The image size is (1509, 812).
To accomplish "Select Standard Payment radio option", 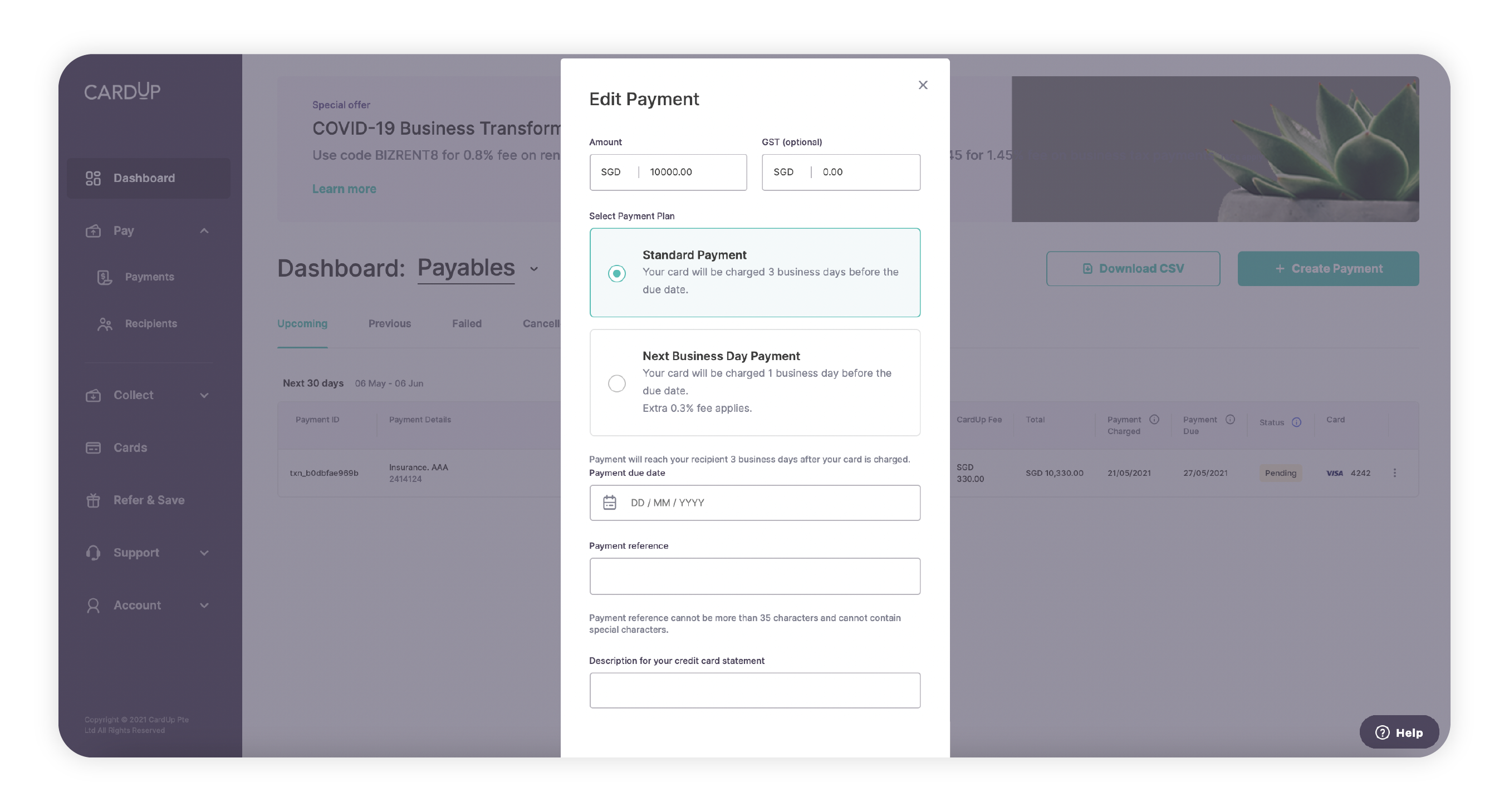I will click(x=616, y=273).
